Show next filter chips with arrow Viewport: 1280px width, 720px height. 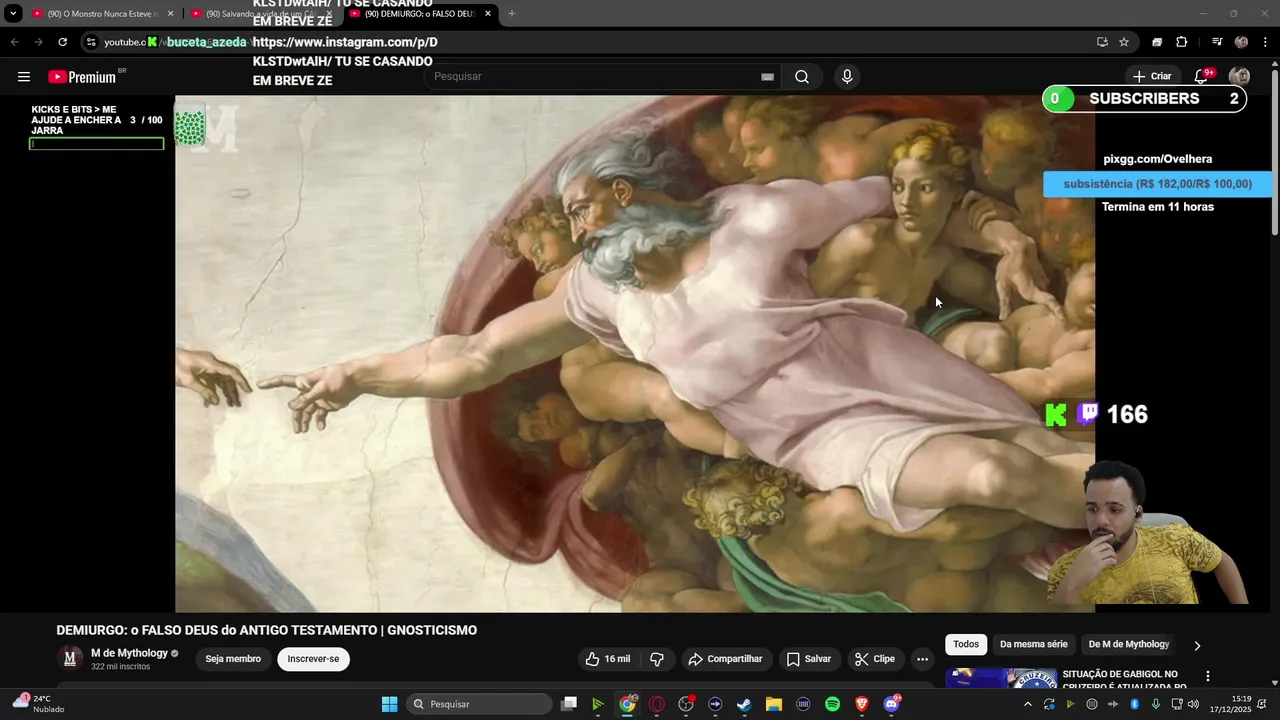tap(1197, 646)
